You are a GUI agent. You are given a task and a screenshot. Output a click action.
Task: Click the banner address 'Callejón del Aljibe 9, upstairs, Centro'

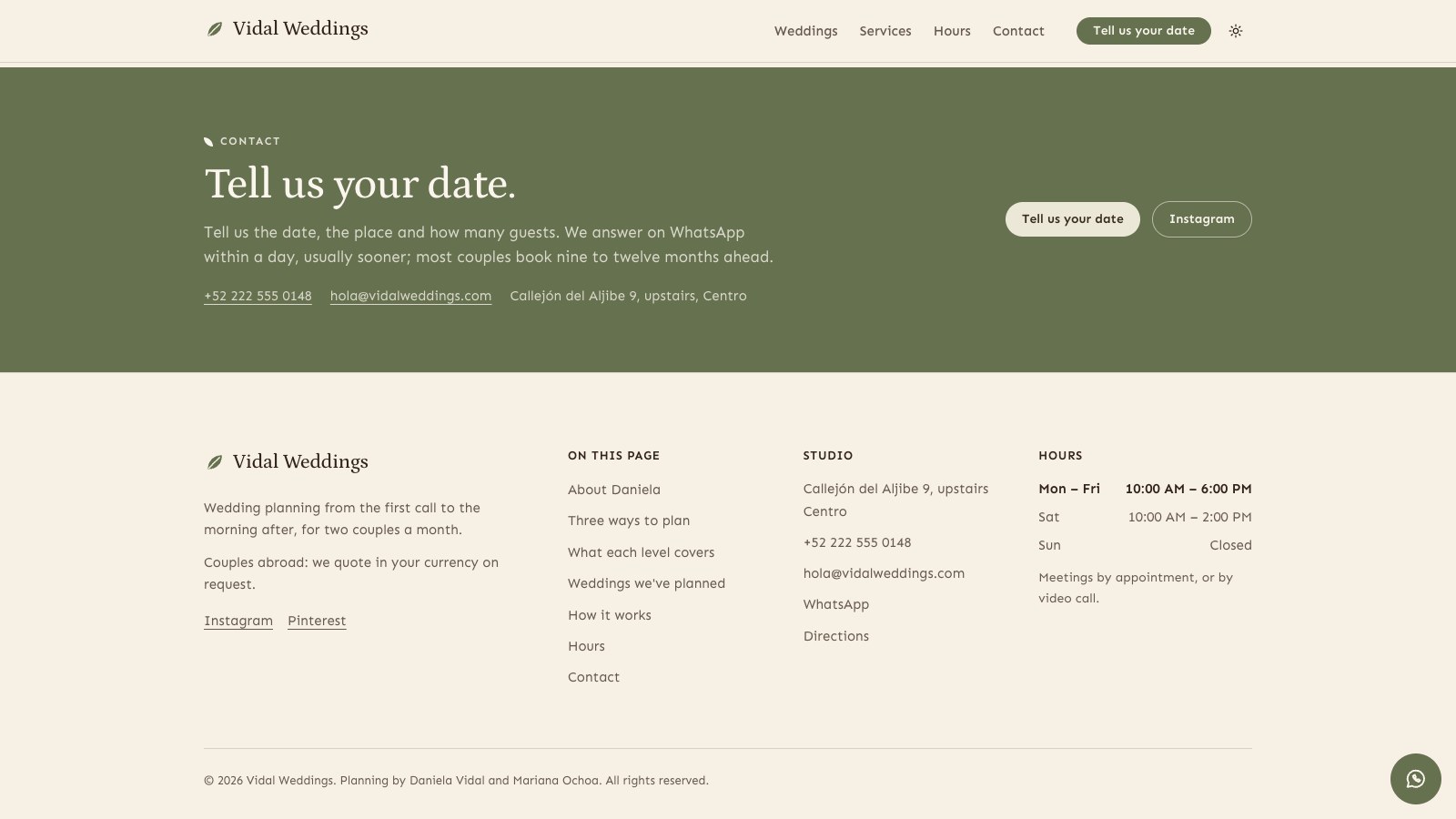pos(629,296)
